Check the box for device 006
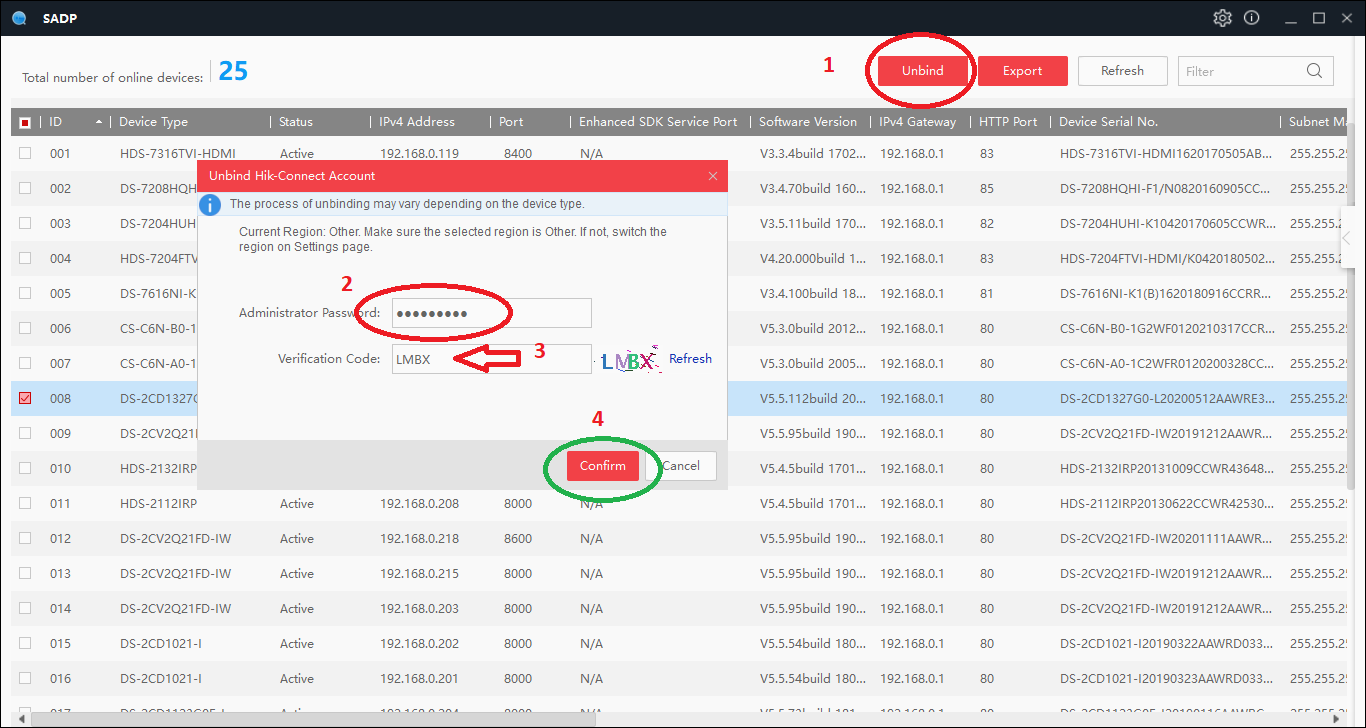This screenshot has height=728, width=1366. [x=25, y=328]
